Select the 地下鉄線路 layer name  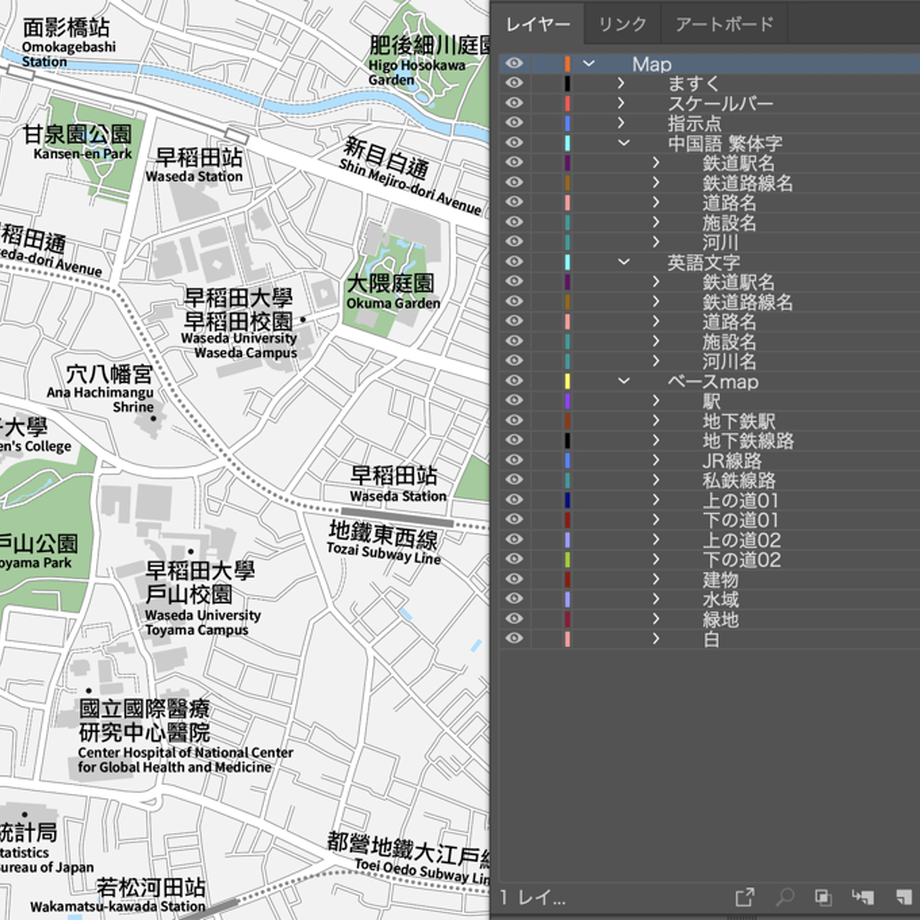[x=748, y=441]
